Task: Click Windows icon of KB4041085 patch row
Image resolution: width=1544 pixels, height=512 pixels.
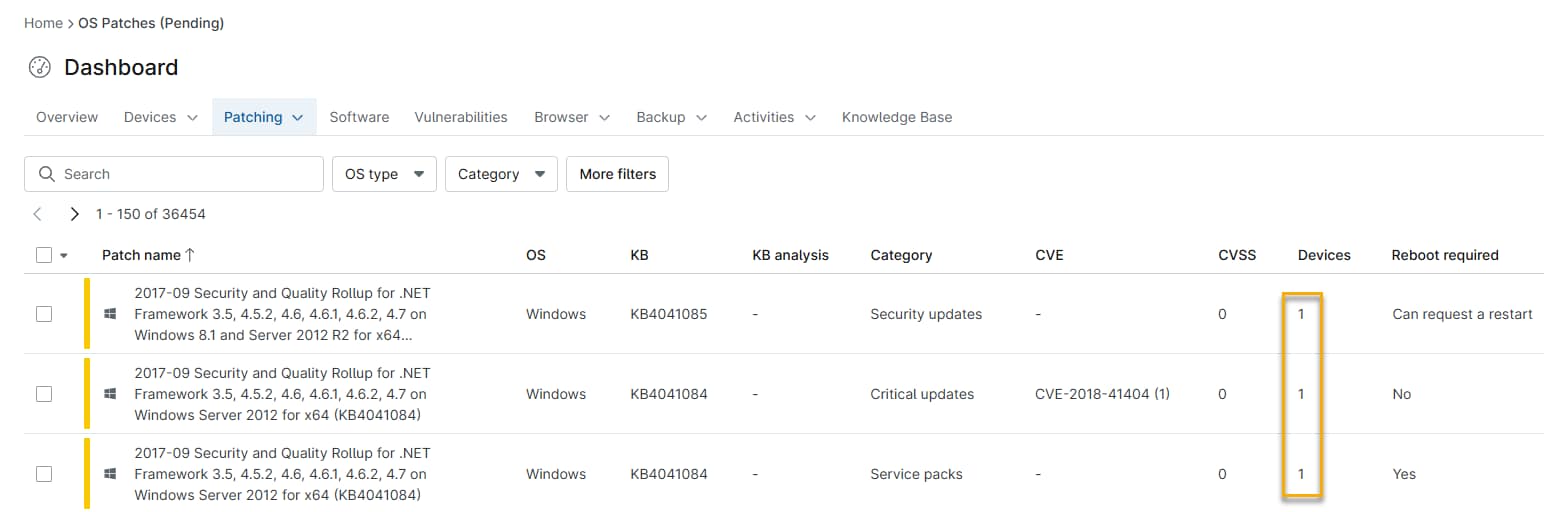Action: (110, 314)
